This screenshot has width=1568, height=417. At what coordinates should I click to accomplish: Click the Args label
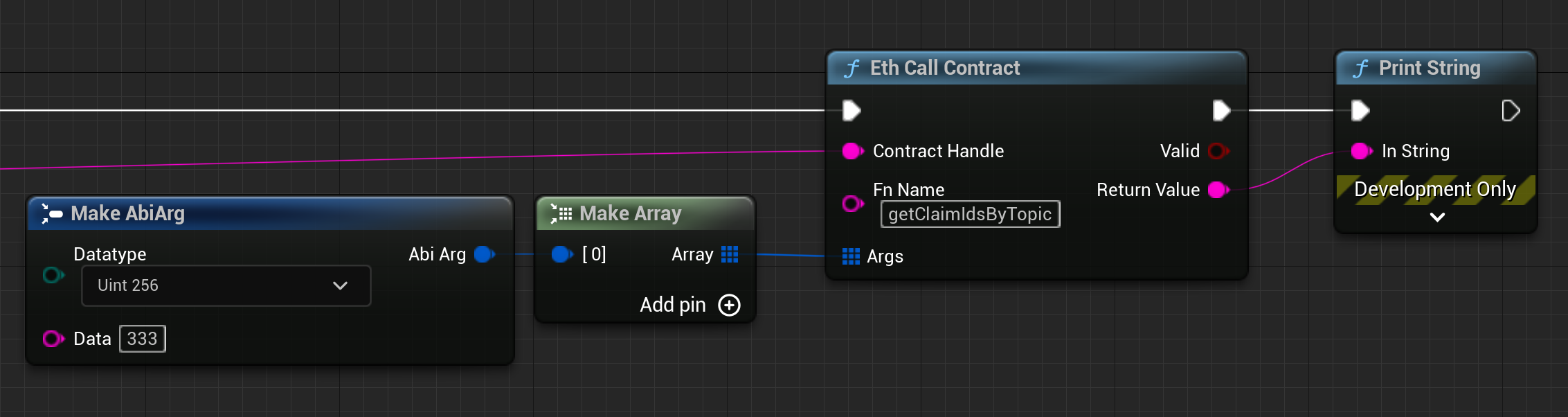point(885,256)
